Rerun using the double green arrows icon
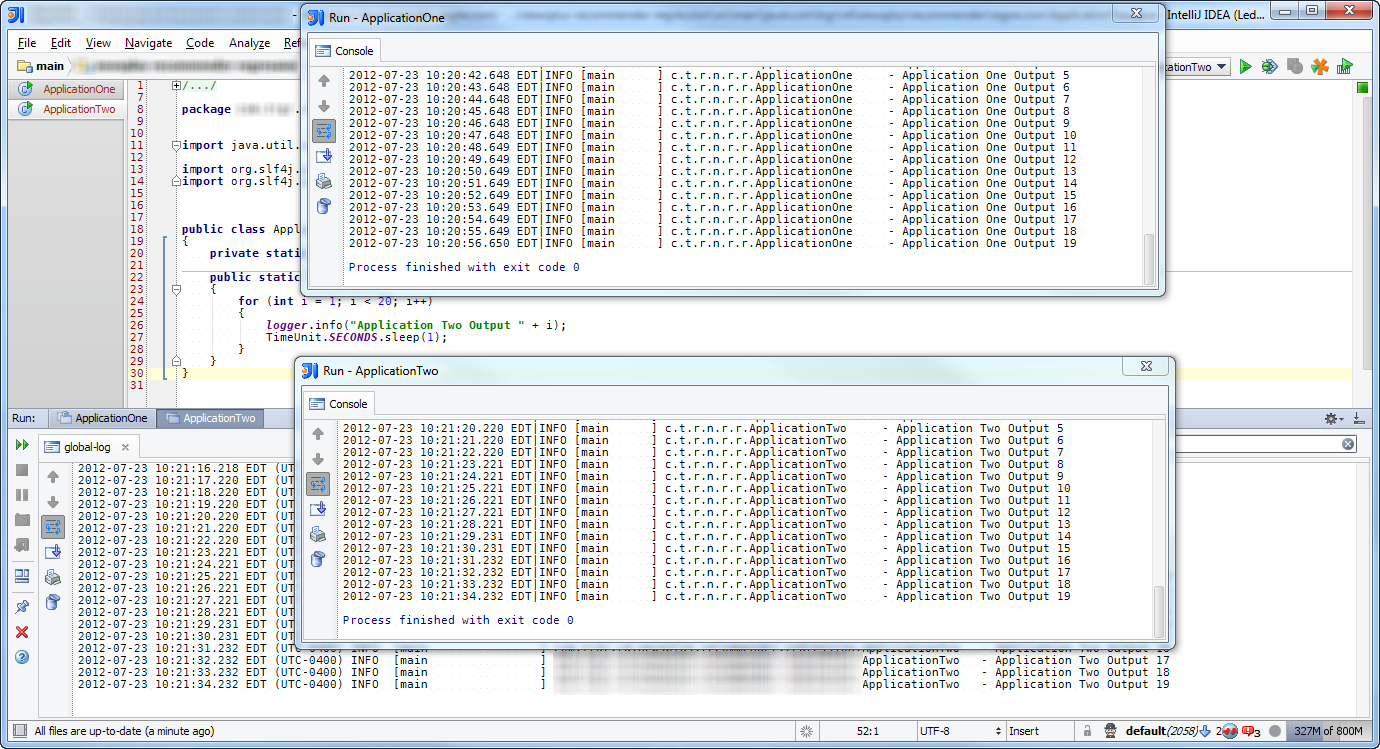The width and height of the screenshot is (1380, 749). [x=22, y=444]
